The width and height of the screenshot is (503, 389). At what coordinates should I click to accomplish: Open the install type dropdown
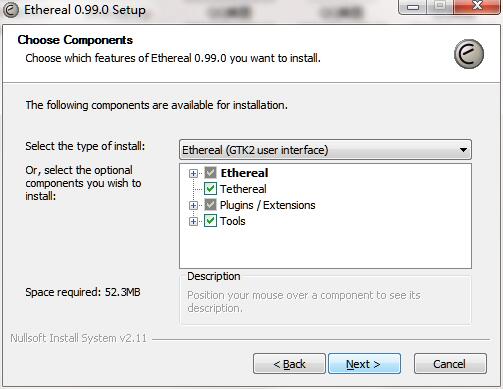point(325,150)
